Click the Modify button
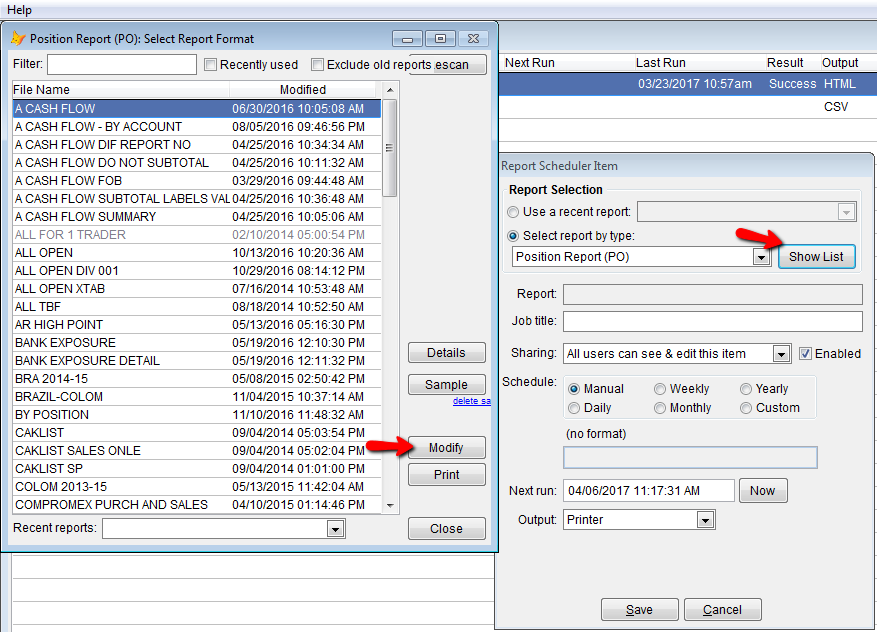The image size is (877, 632). (446, 447)
